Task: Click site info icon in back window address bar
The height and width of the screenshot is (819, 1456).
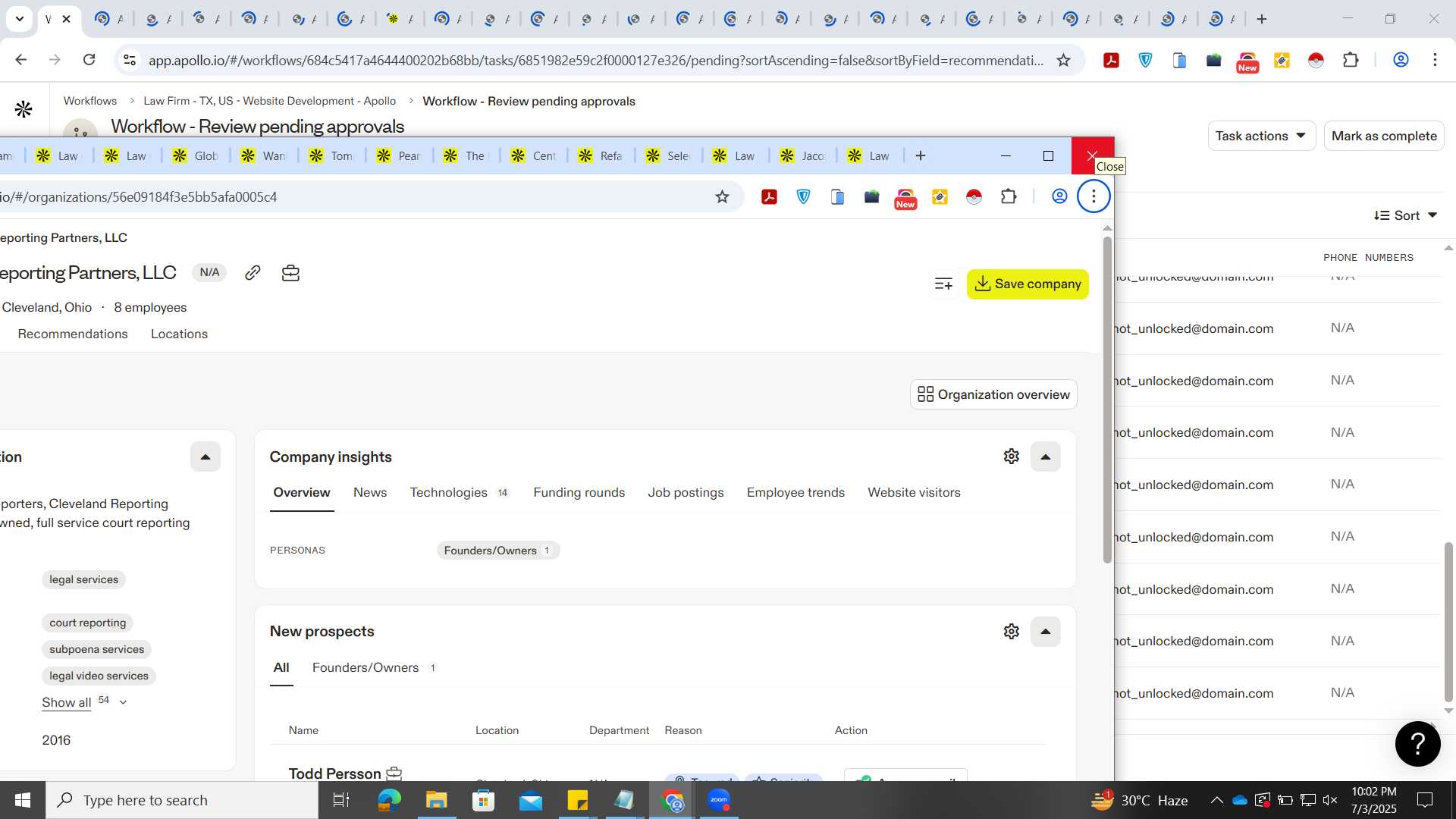Action: pos(130,60)
